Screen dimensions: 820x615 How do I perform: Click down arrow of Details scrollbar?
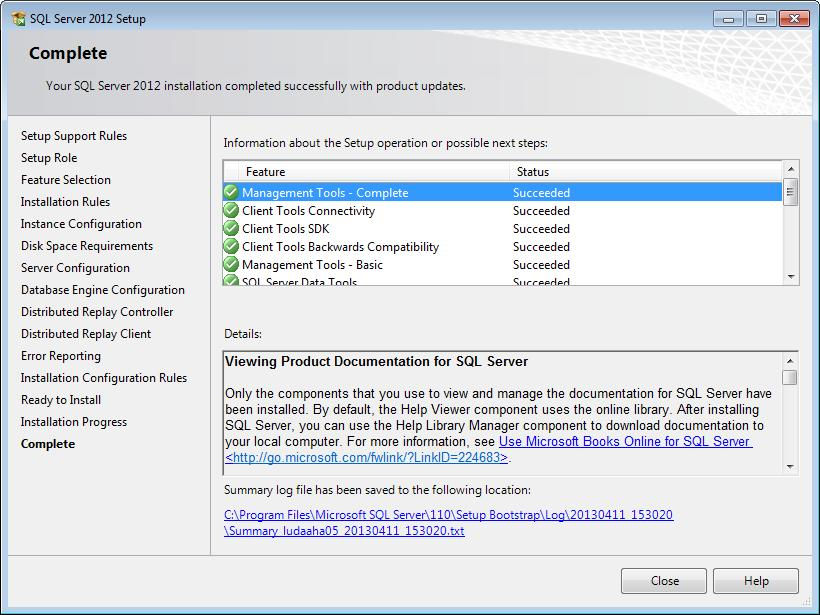[790, 466]
